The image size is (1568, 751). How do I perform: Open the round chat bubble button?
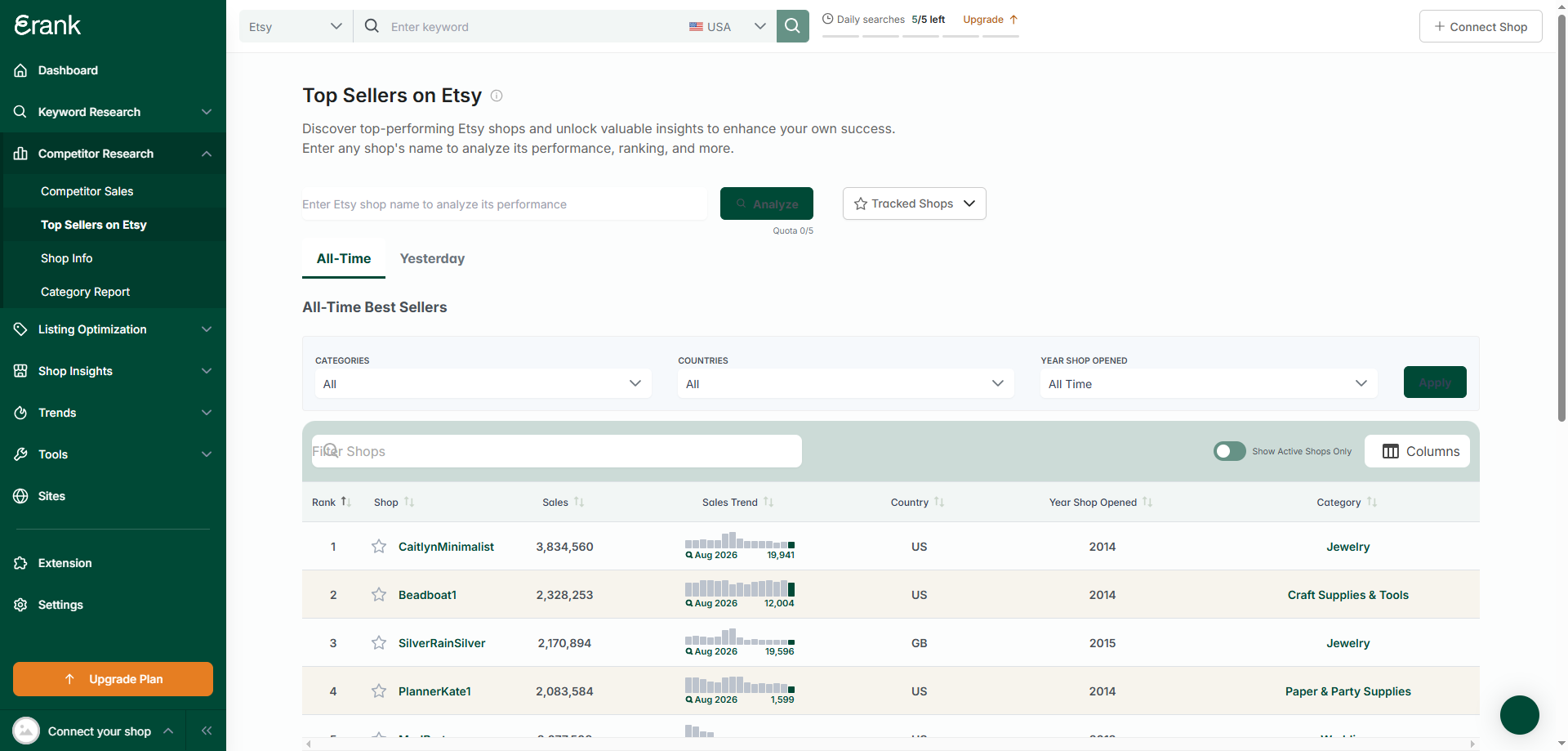coord(1519,715)
